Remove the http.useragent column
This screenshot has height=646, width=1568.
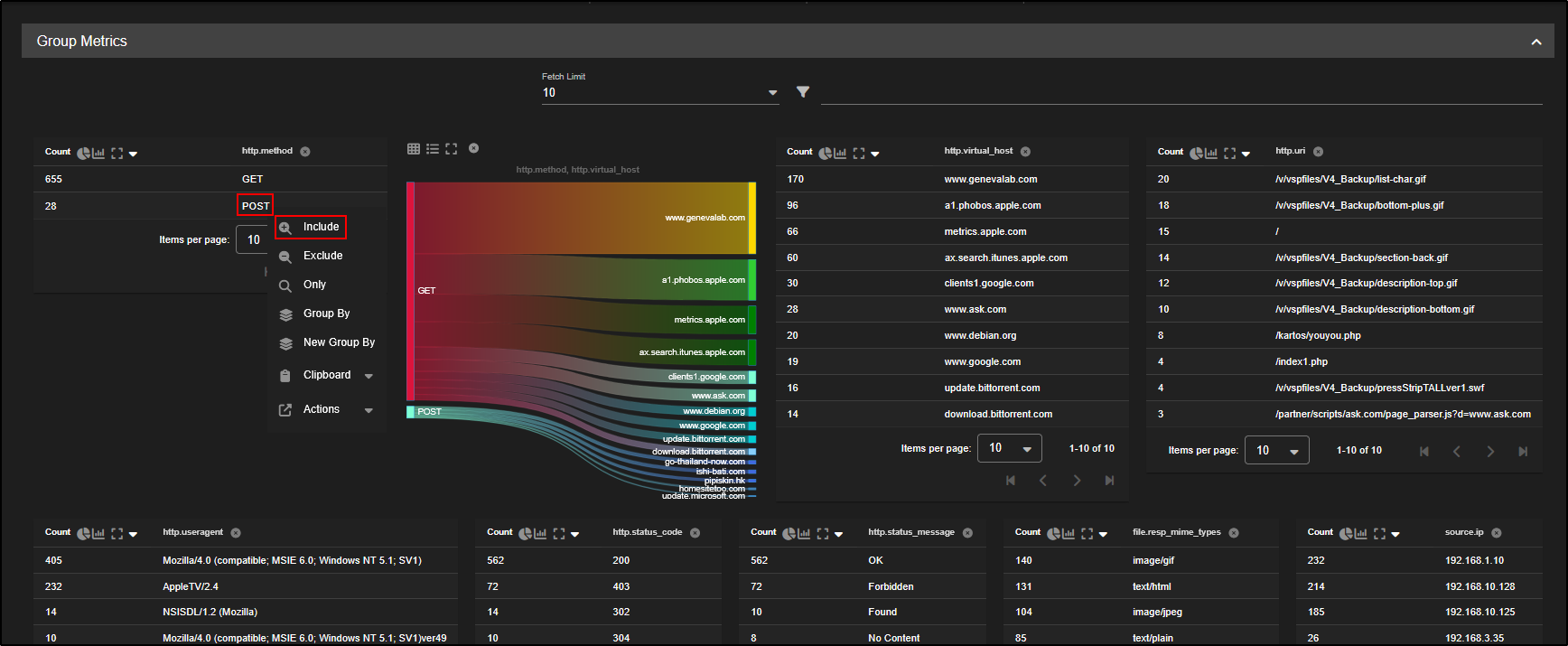pyautogui.click(x=236, y=533)
